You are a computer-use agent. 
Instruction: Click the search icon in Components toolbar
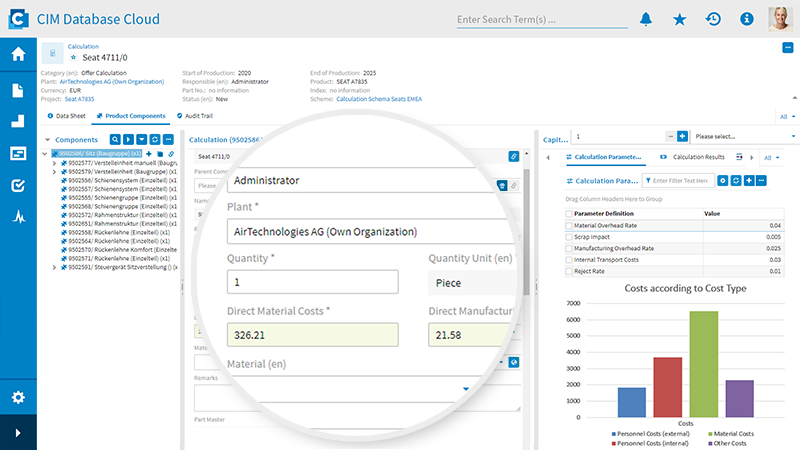tap(115, 140)
